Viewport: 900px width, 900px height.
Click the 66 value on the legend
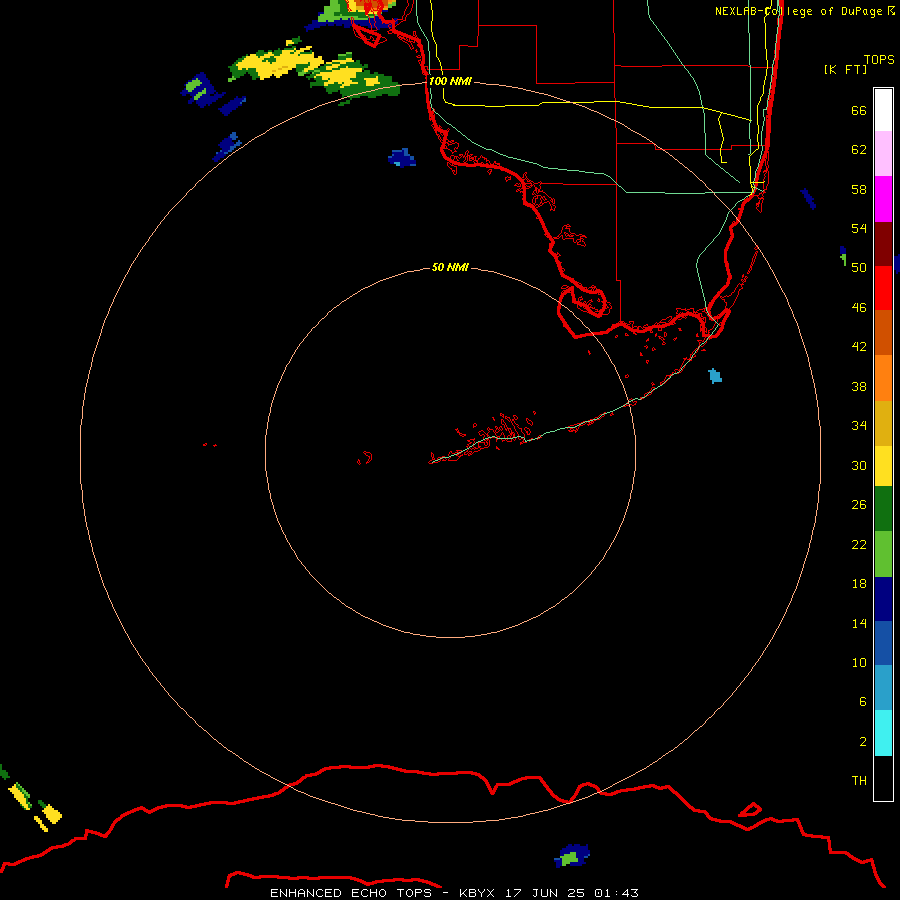pyautogui.click(x=859, y=110)
